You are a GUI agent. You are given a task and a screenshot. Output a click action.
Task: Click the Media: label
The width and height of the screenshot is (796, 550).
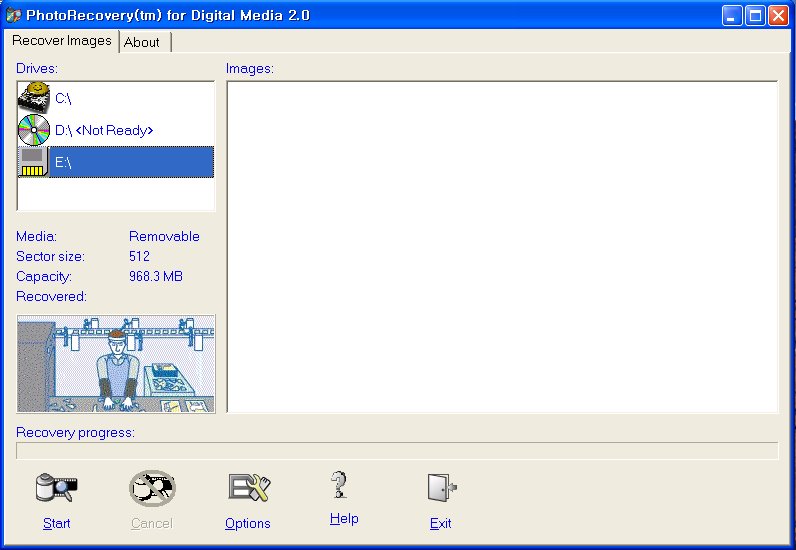(37, 236)
